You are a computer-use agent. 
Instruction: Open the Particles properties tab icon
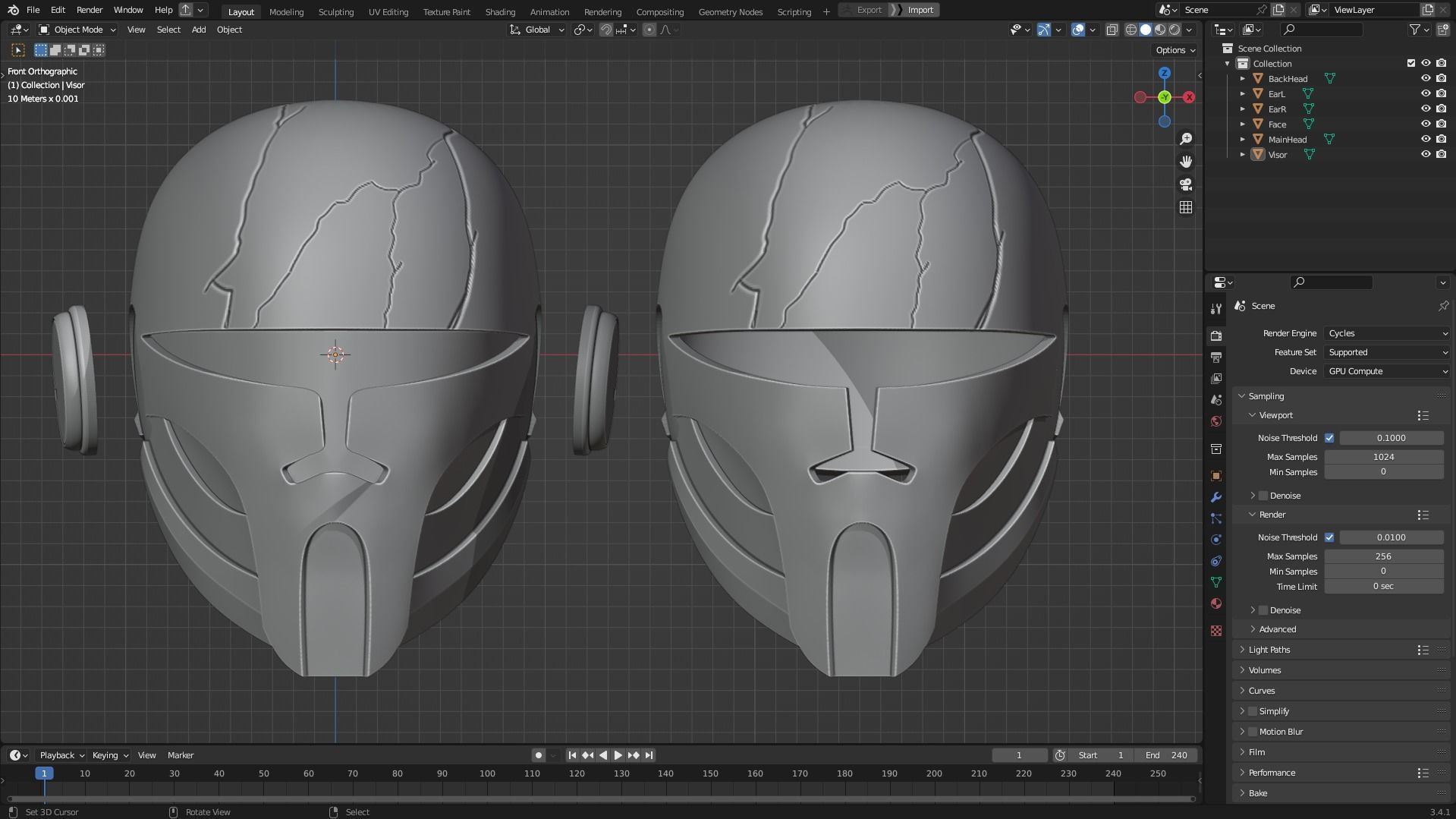[1216, 518]
